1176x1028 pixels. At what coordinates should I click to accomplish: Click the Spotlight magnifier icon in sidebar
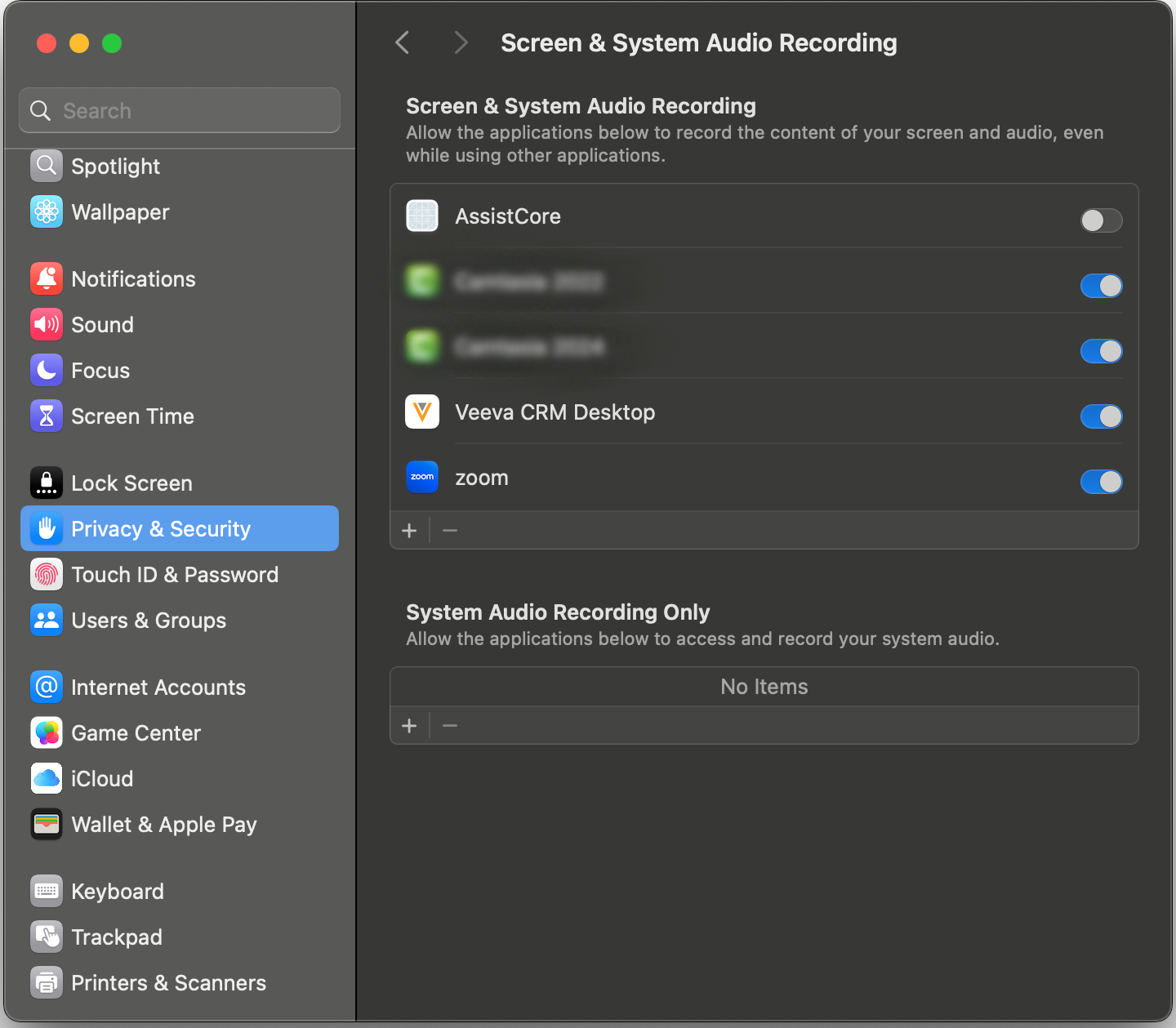pos(47,167)
